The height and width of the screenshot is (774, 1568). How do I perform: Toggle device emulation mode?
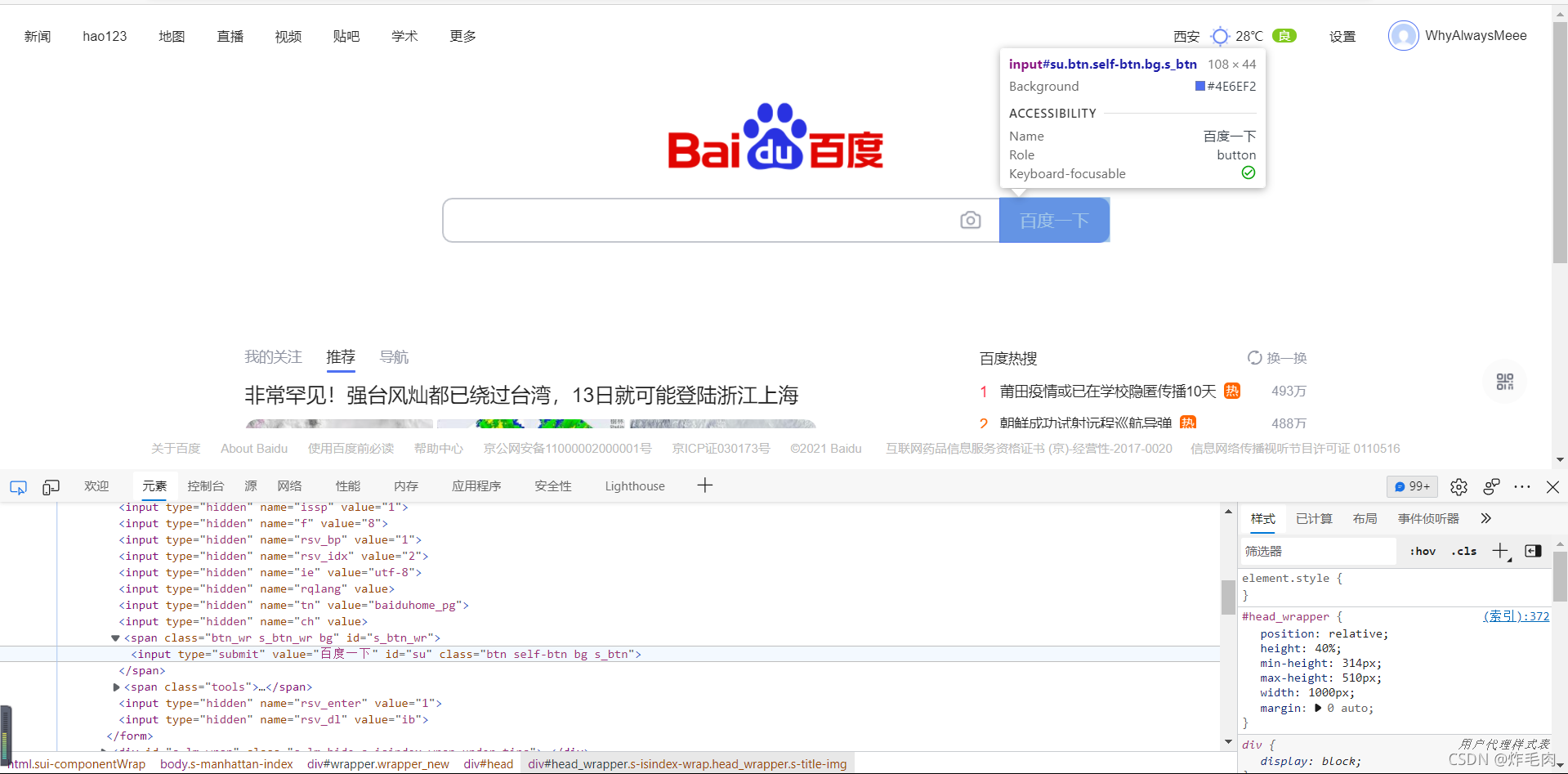click(x=50, y=487)
